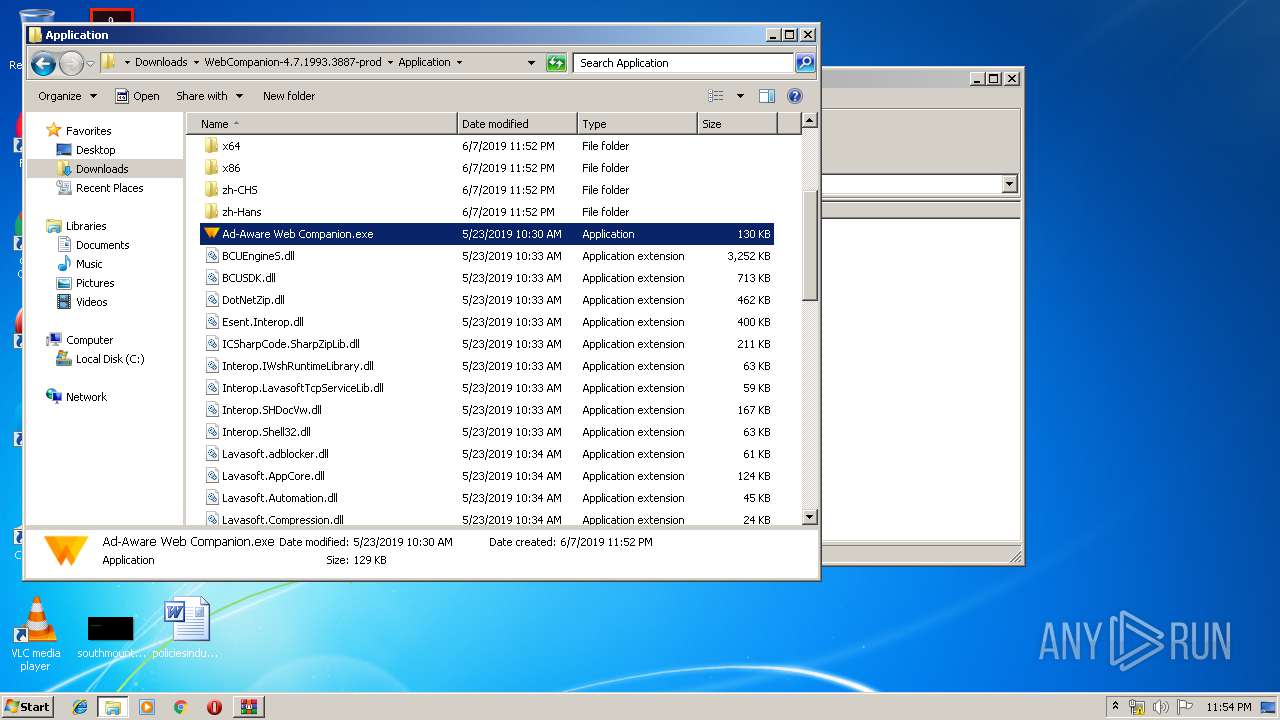
Task: Select the zh-Hans folder icon
Action: coord(211,212)
